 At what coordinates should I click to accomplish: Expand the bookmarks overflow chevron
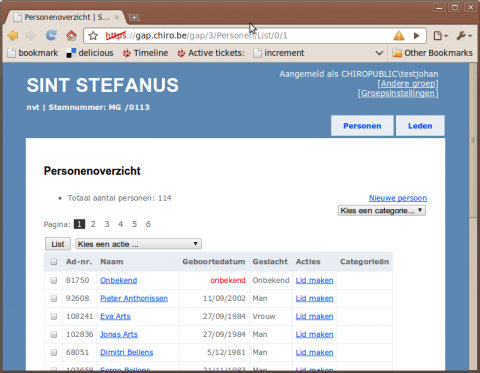[379, 53]
